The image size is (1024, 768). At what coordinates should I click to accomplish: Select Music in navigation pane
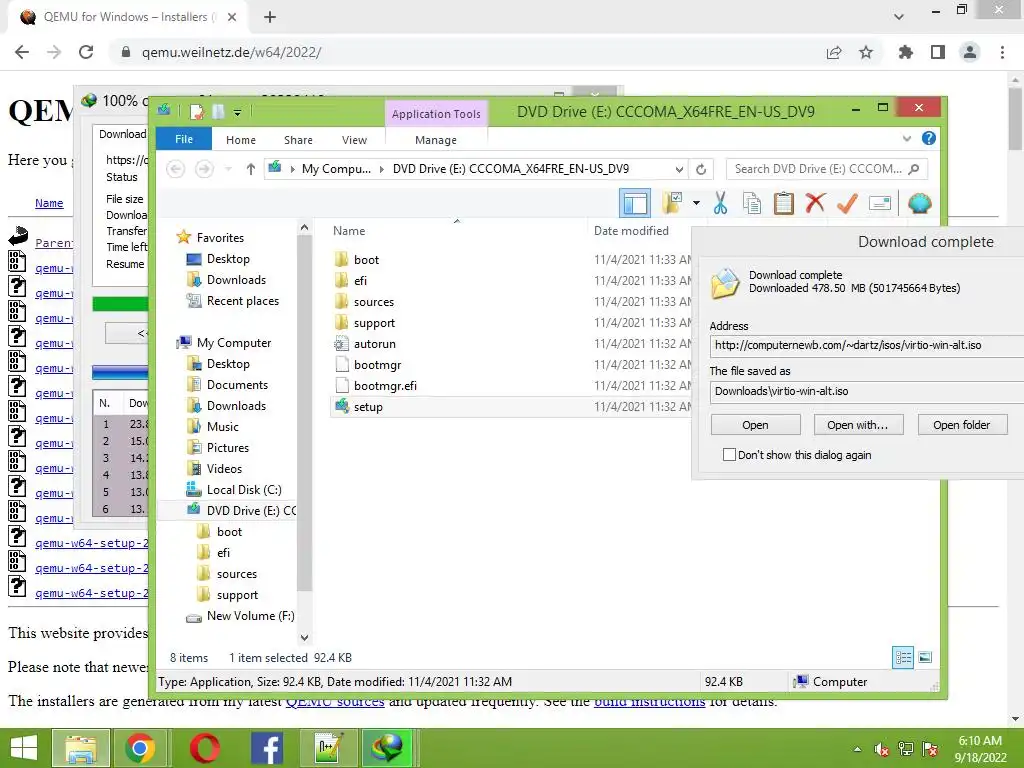click(222, 426)
